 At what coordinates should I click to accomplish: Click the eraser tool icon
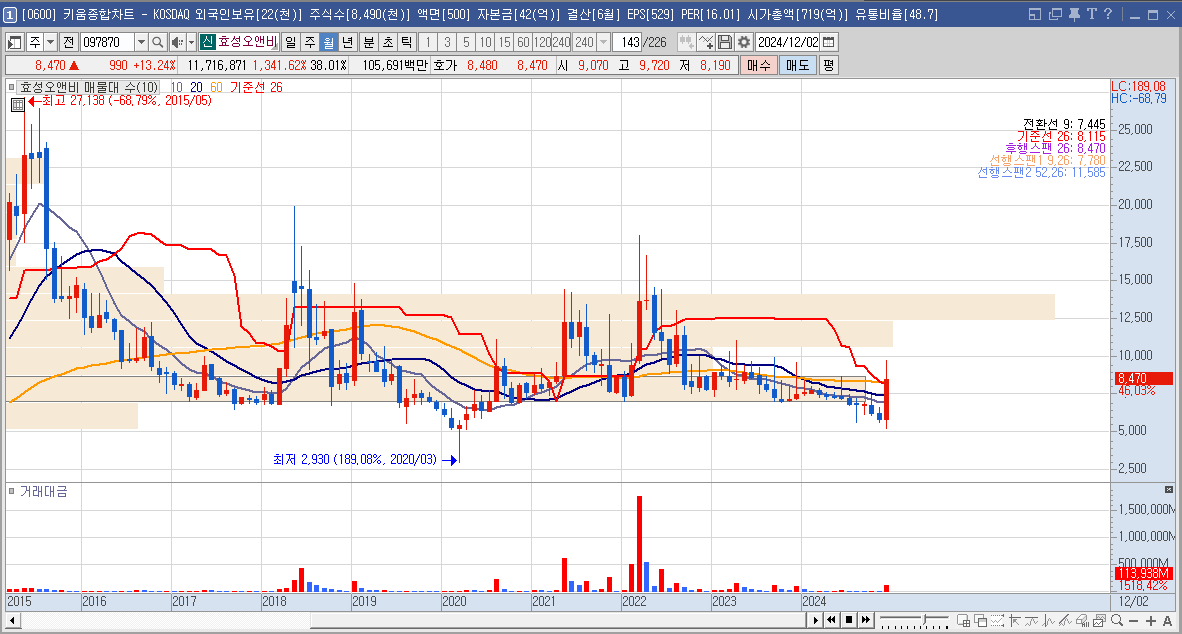[x=1082, y=620]
